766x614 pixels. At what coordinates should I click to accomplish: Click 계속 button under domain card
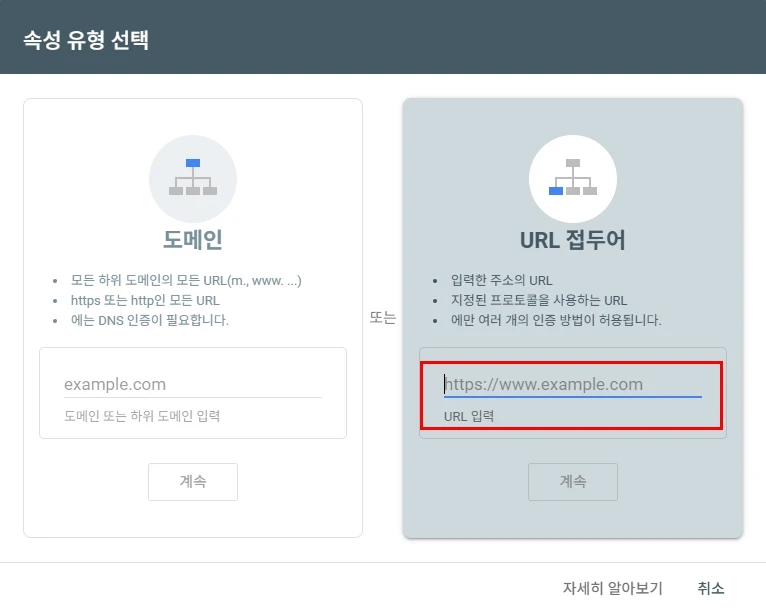pyautogui.click(x=193, y=482)
